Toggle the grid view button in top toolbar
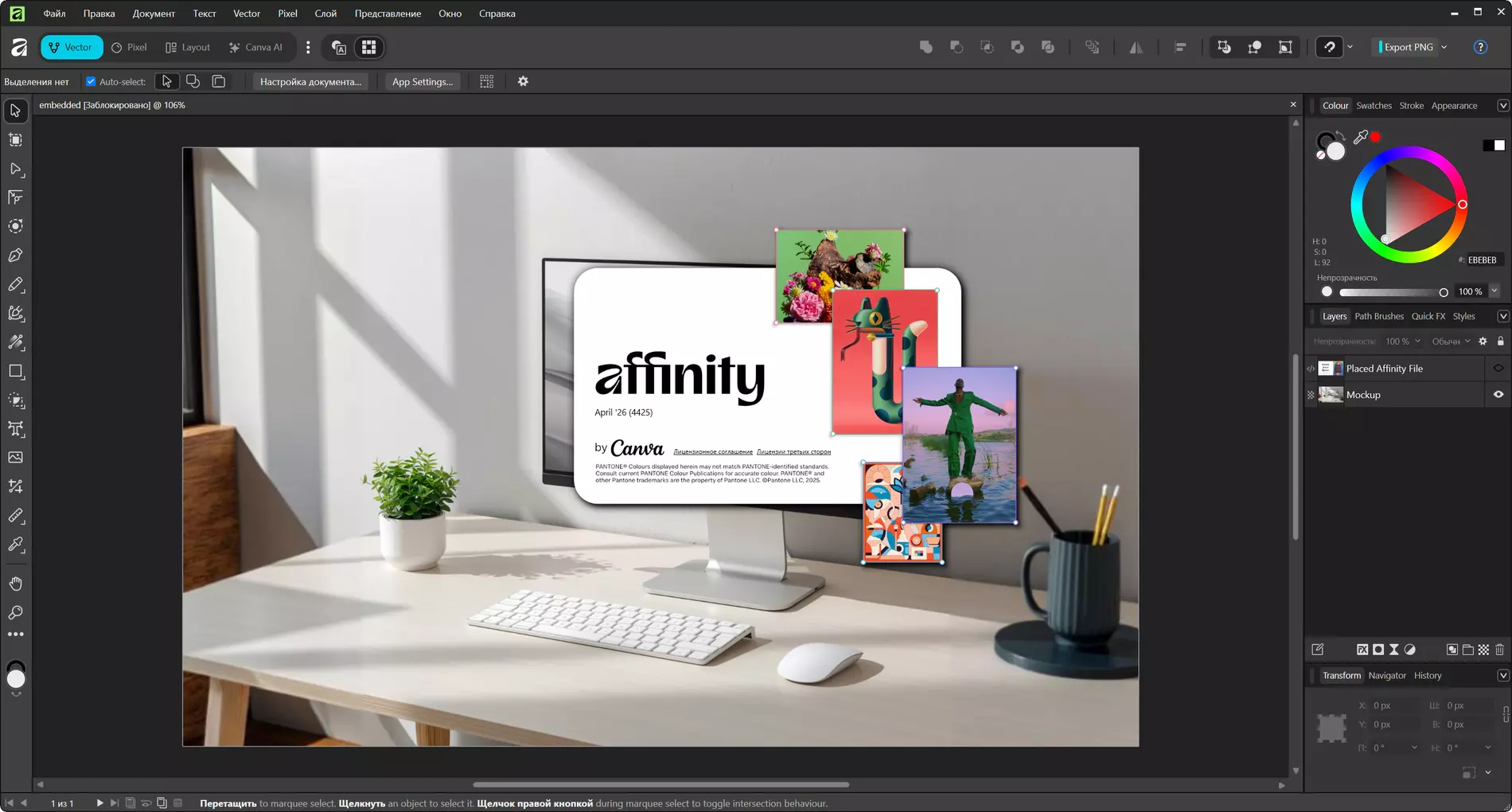Screen dimensions: 1512x812 [x=368, y=47]
